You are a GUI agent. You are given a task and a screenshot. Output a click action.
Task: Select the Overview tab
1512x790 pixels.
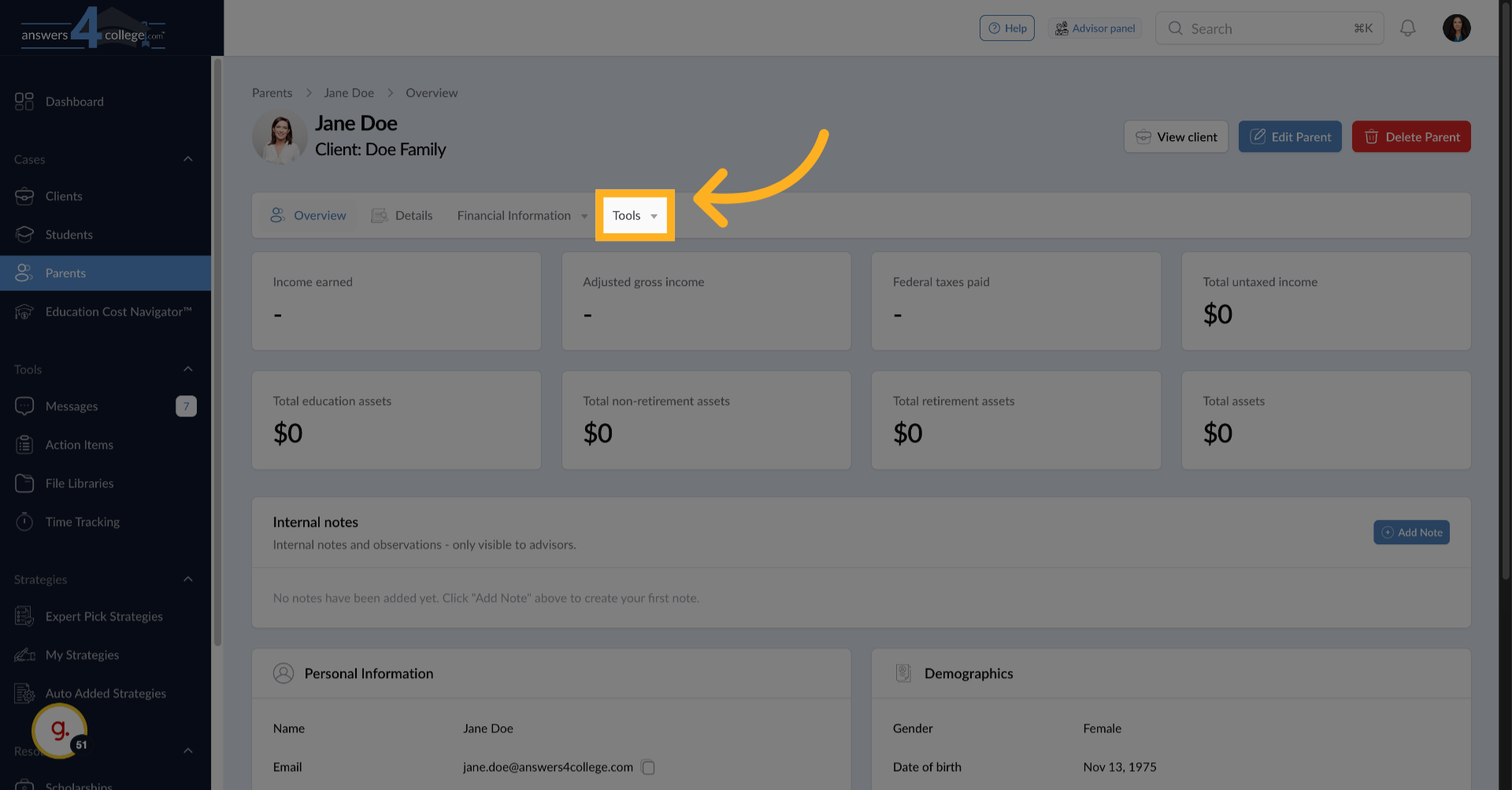[x=309, y=216]
